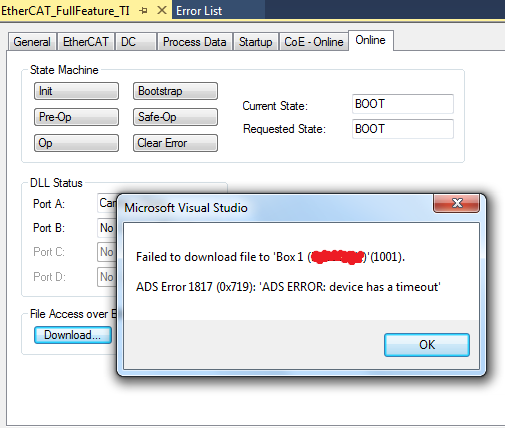505x428 pixels.
Task: Request the Pre-Op state
Action: click(76, 117)
